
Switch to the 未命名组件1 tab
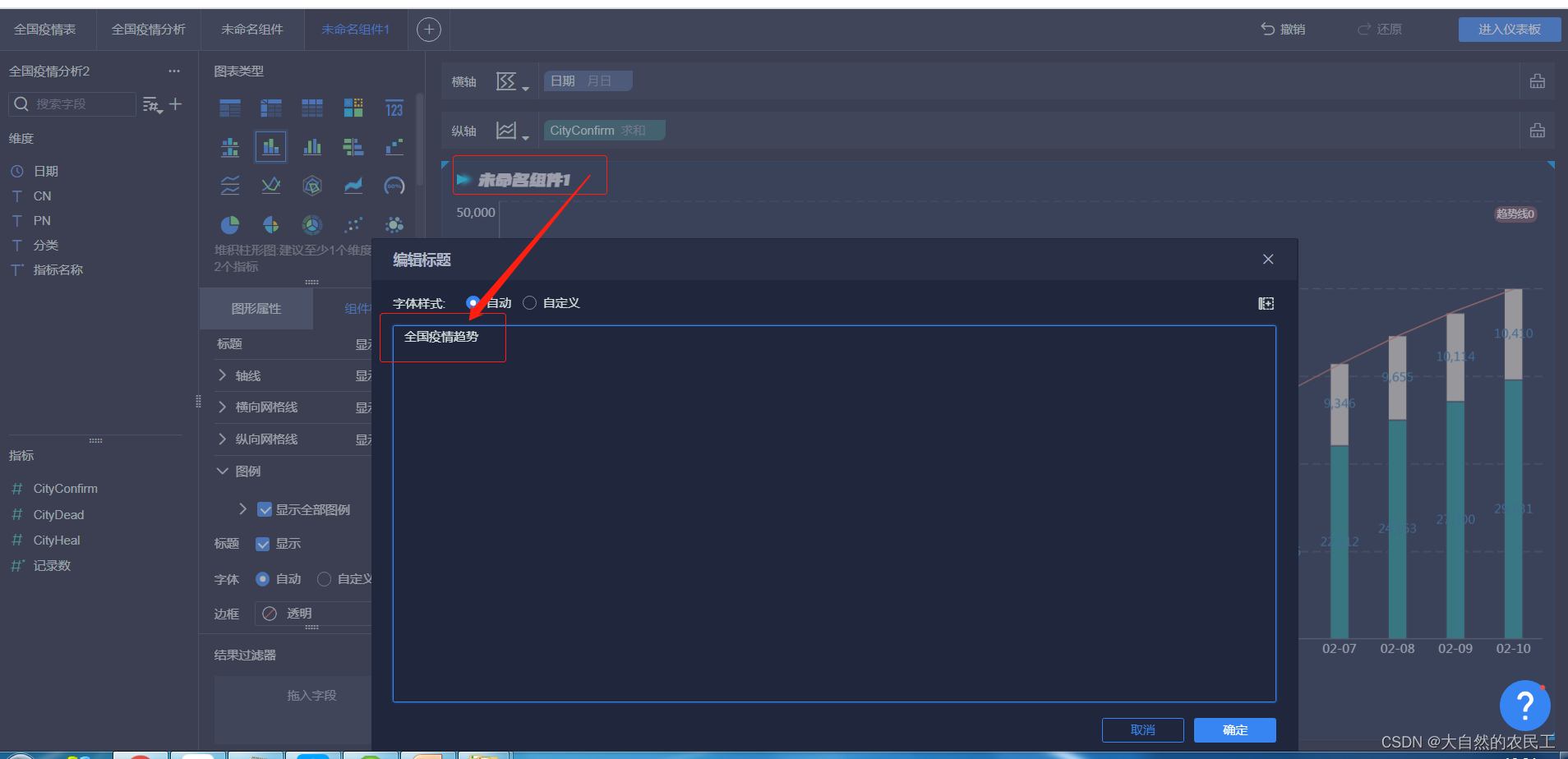click(x=355, y=30)
